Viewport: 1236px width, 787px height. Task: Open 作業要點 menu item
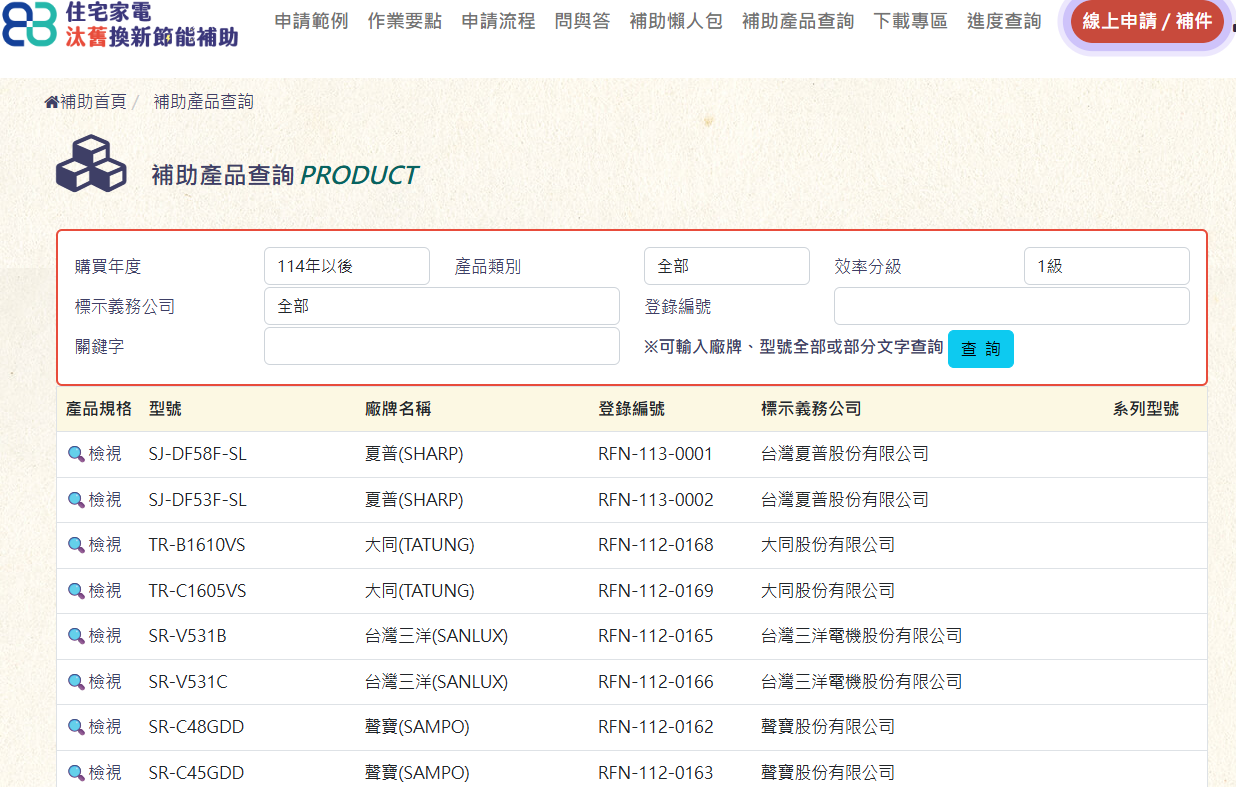click(x=405, y=21)
